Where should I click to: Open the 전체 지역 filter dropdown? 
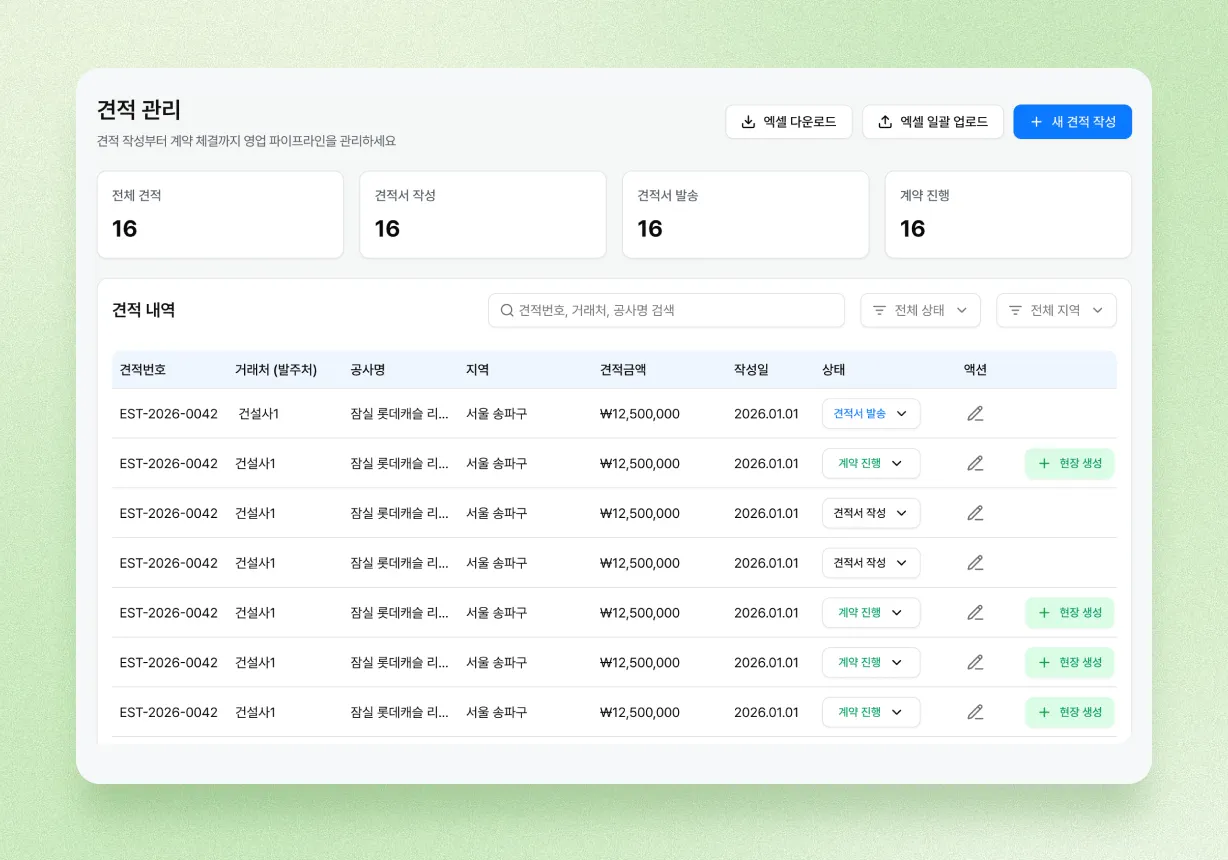(1056, 310)
